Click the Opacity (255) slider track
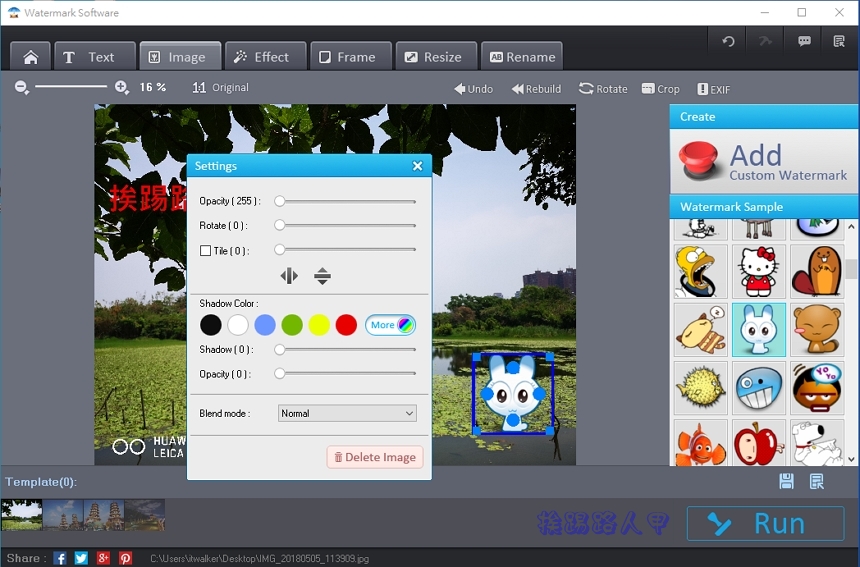 coord(347,201)
